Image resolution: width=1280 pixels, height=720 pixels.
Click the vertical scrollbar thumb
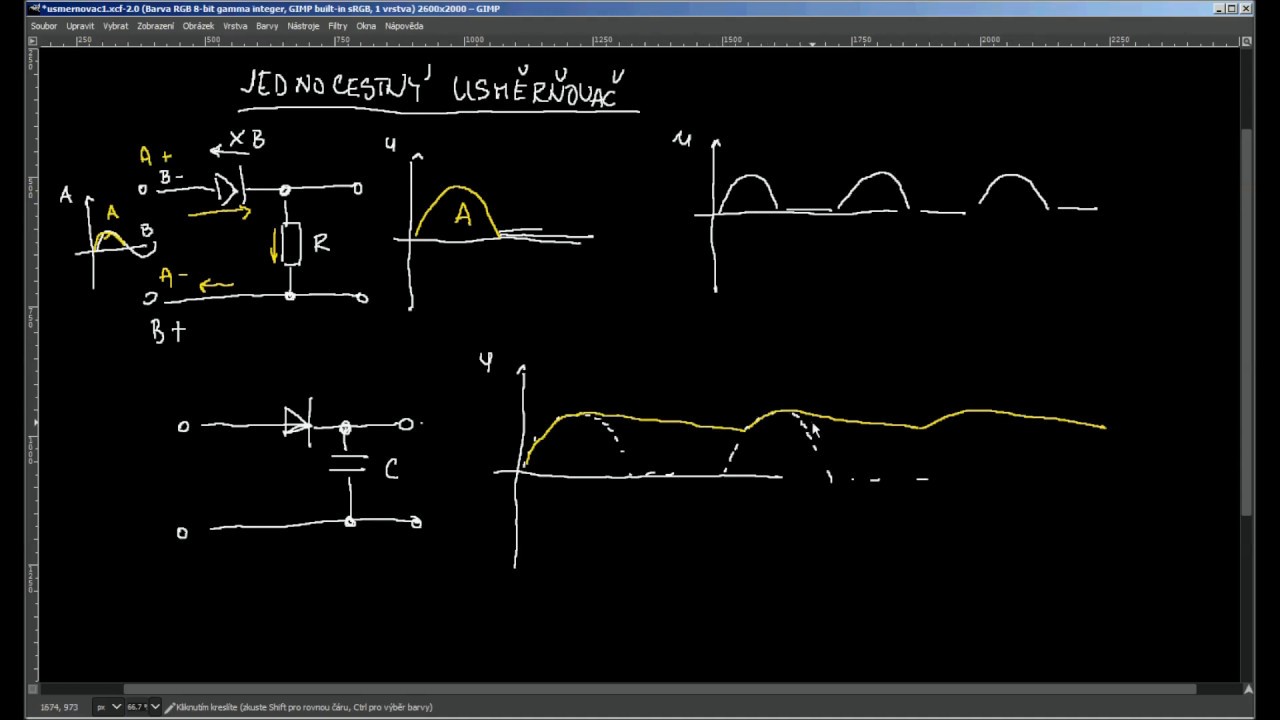[1247, 322]
